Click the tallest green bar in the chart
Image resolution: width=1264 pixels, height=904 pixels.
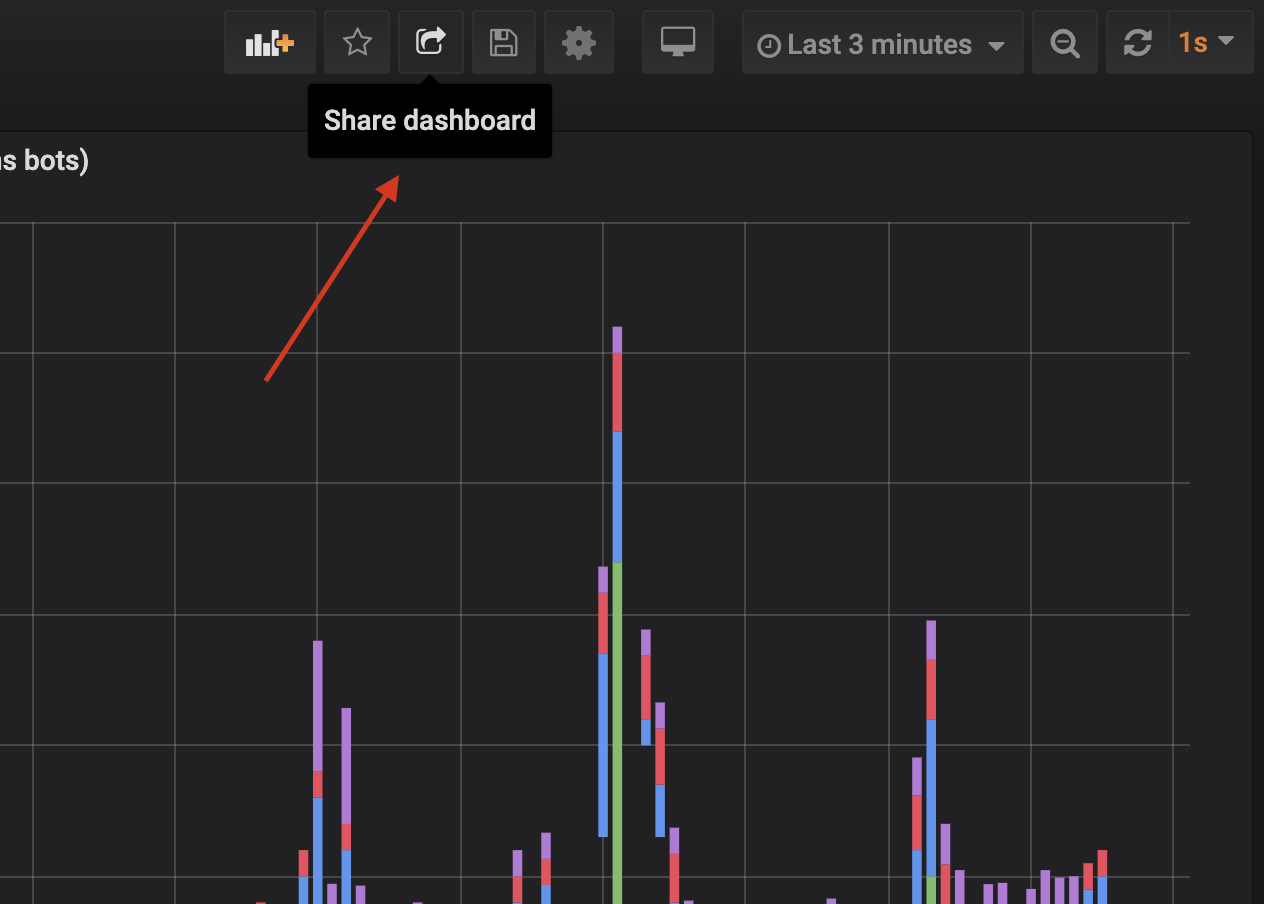(617, 733)
